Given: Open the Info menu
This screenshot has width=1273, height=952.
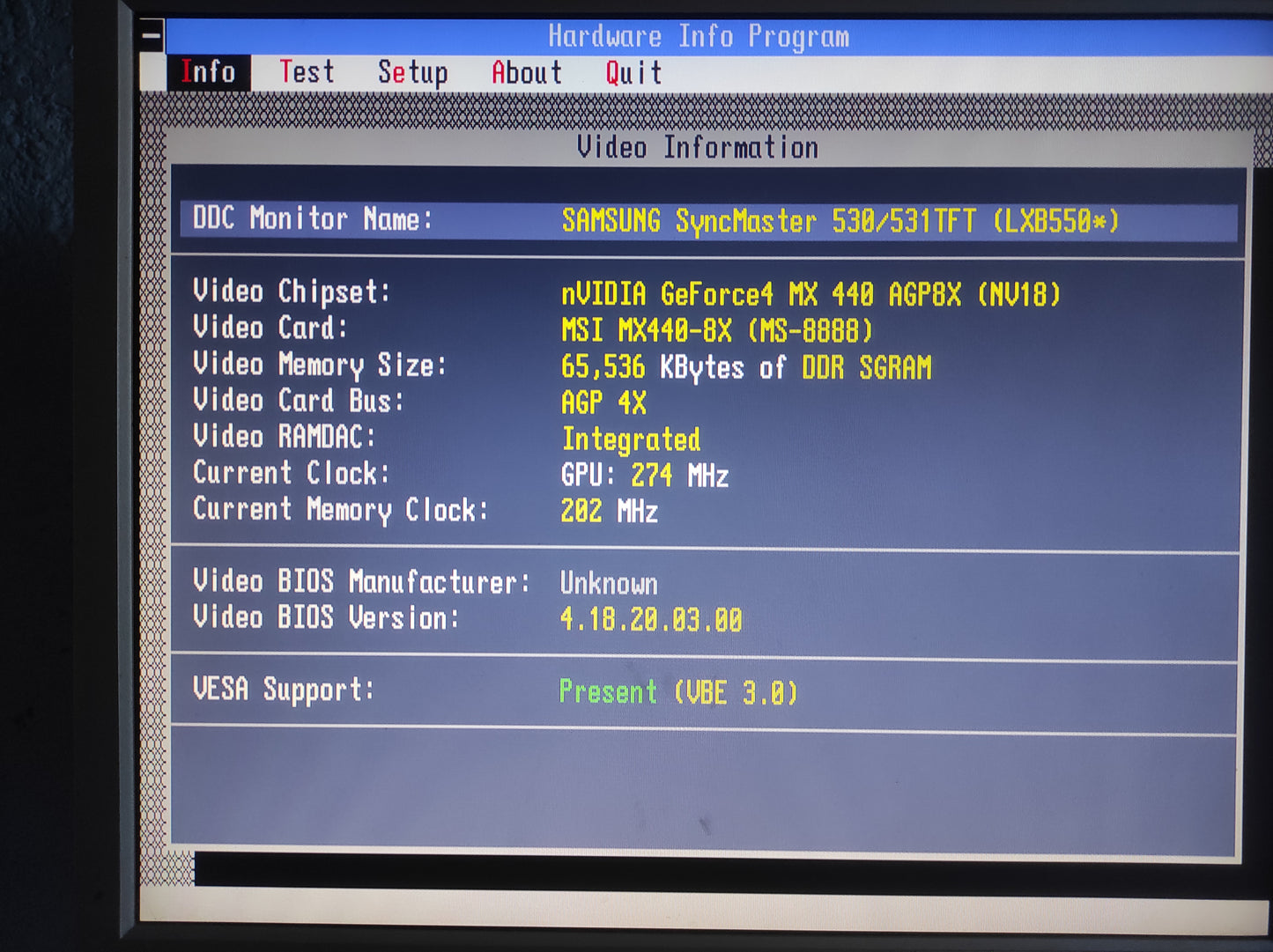Looking at the screenshot, I should [x=208, y=72].
